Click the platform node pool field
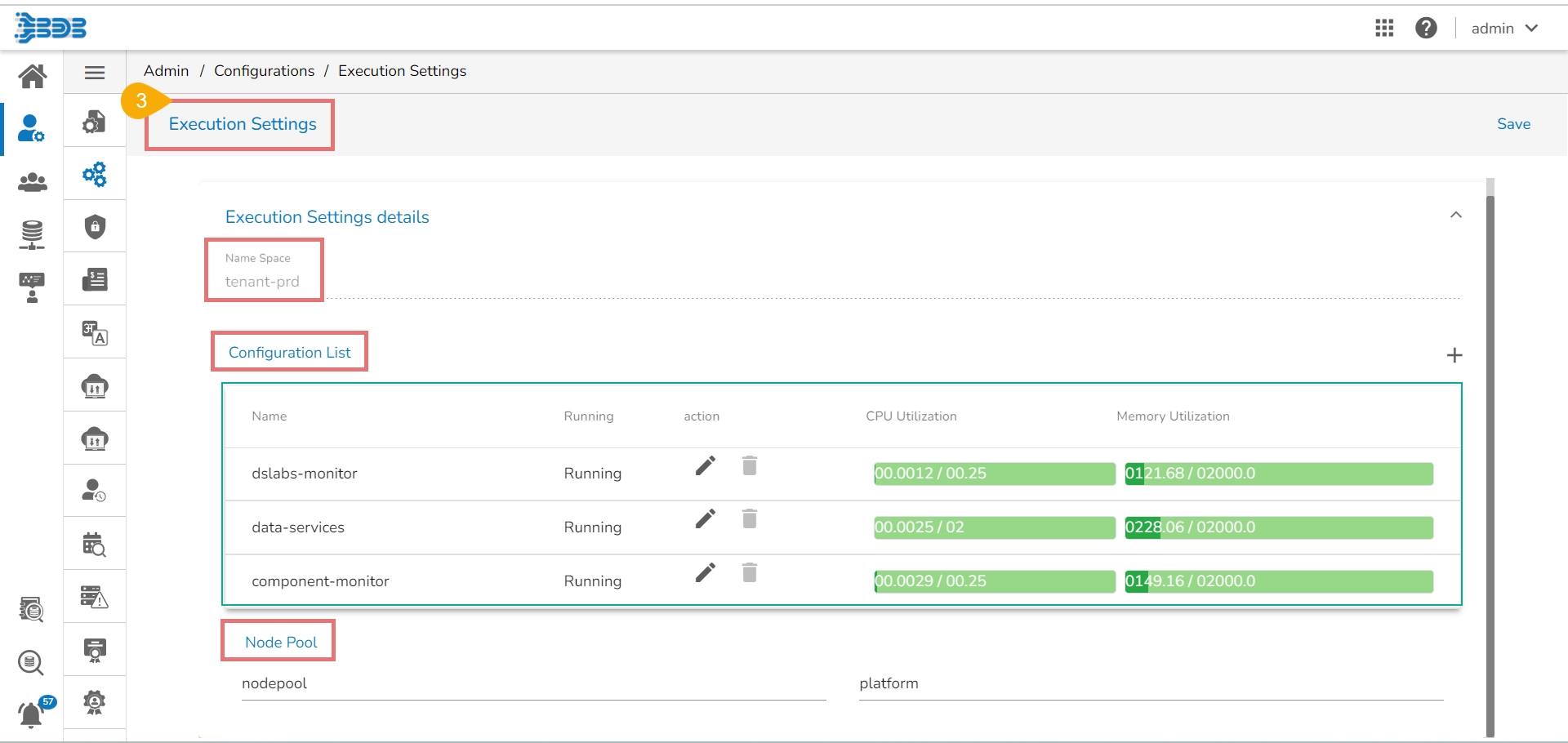The image size is (1568, 743). click(x=1150, y=684)
